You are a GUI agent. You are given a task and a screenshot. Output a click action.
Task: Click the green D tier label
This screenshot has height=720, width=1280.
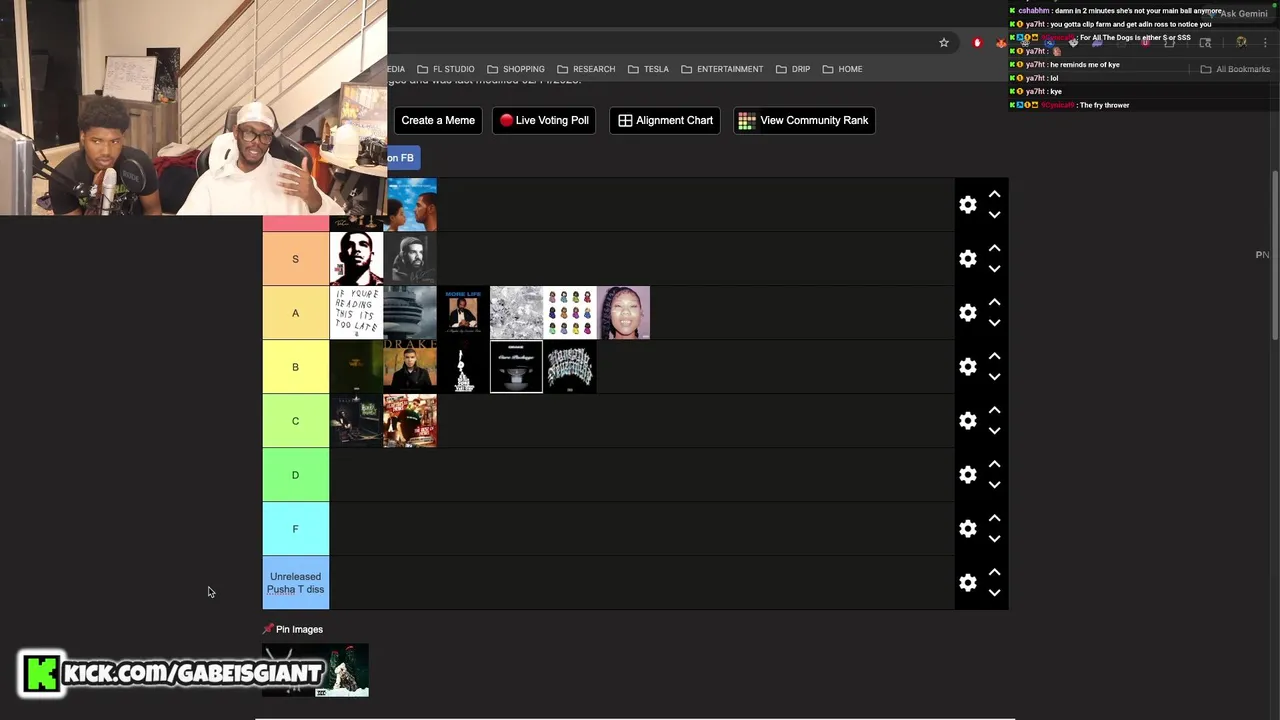(295, 475)
